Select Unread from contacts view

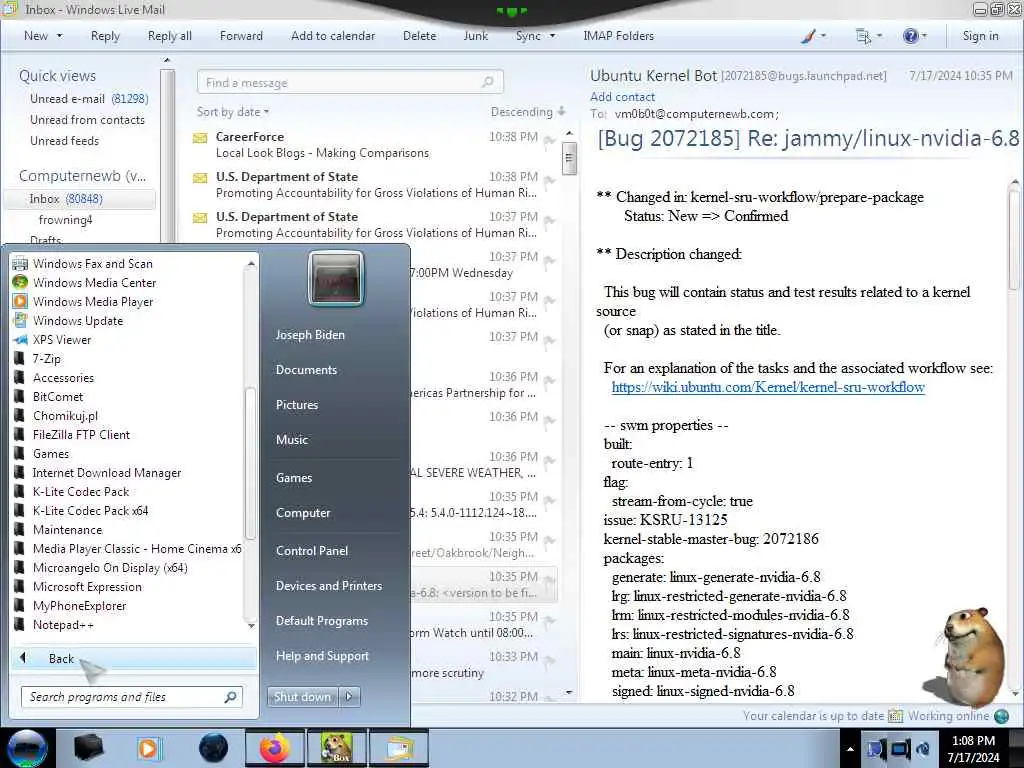[87, 120]
